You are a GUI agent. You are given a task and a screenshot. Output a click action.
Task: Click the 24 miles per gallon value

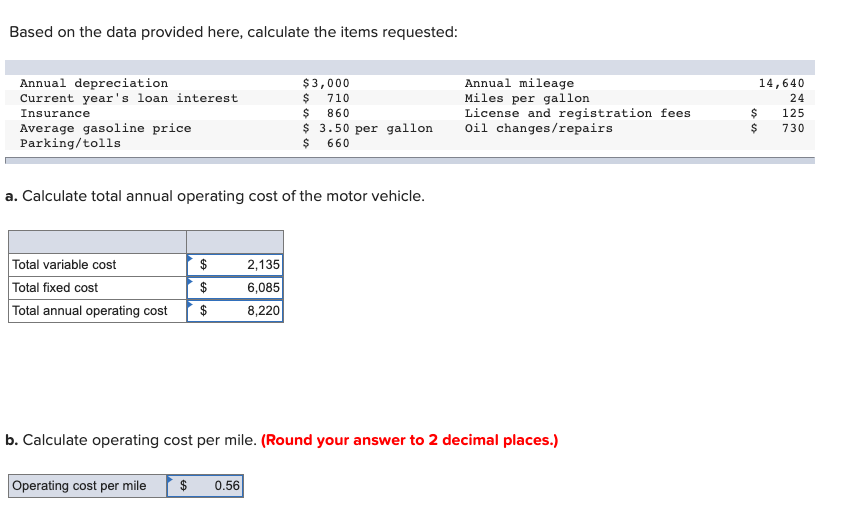797,98
